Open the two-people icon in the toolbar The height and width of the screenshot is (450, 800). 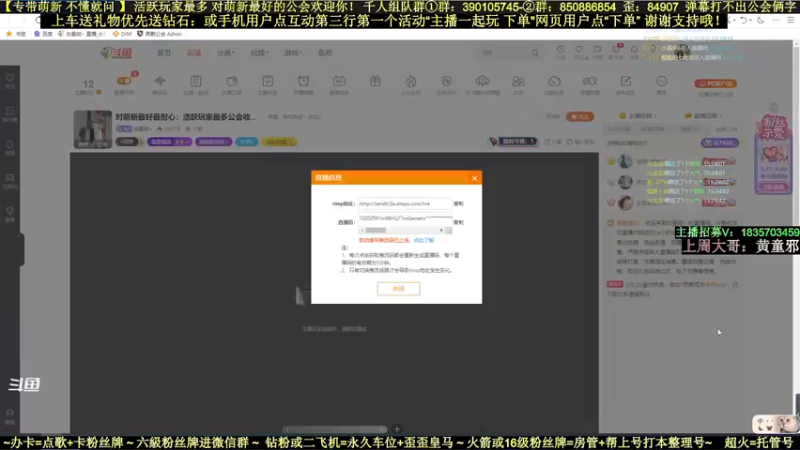point(518,81)
